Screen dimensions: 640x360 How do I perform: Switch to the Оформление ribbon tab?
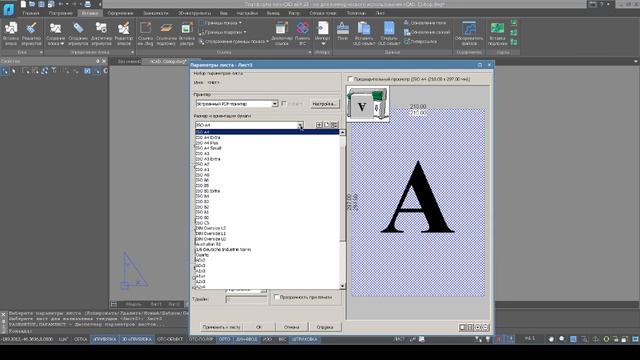pos(120,13)
